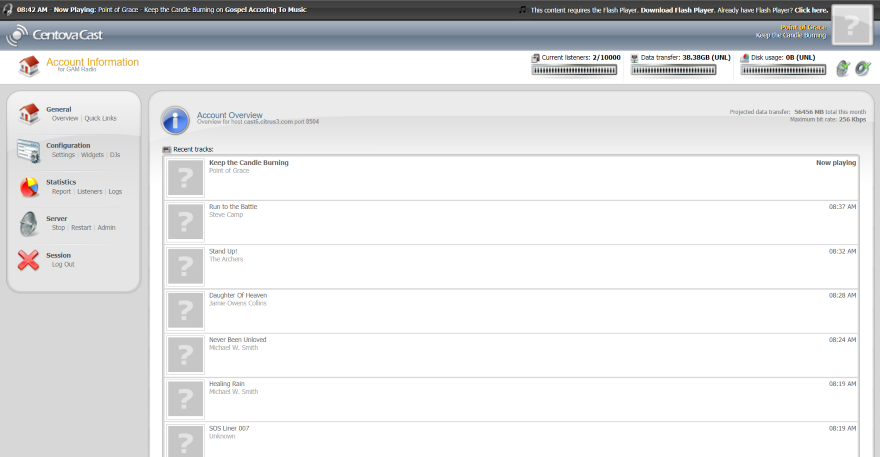Click cover art for Stand Up!
The height and width of the screenshot is (457, 880).
[185, 266]
